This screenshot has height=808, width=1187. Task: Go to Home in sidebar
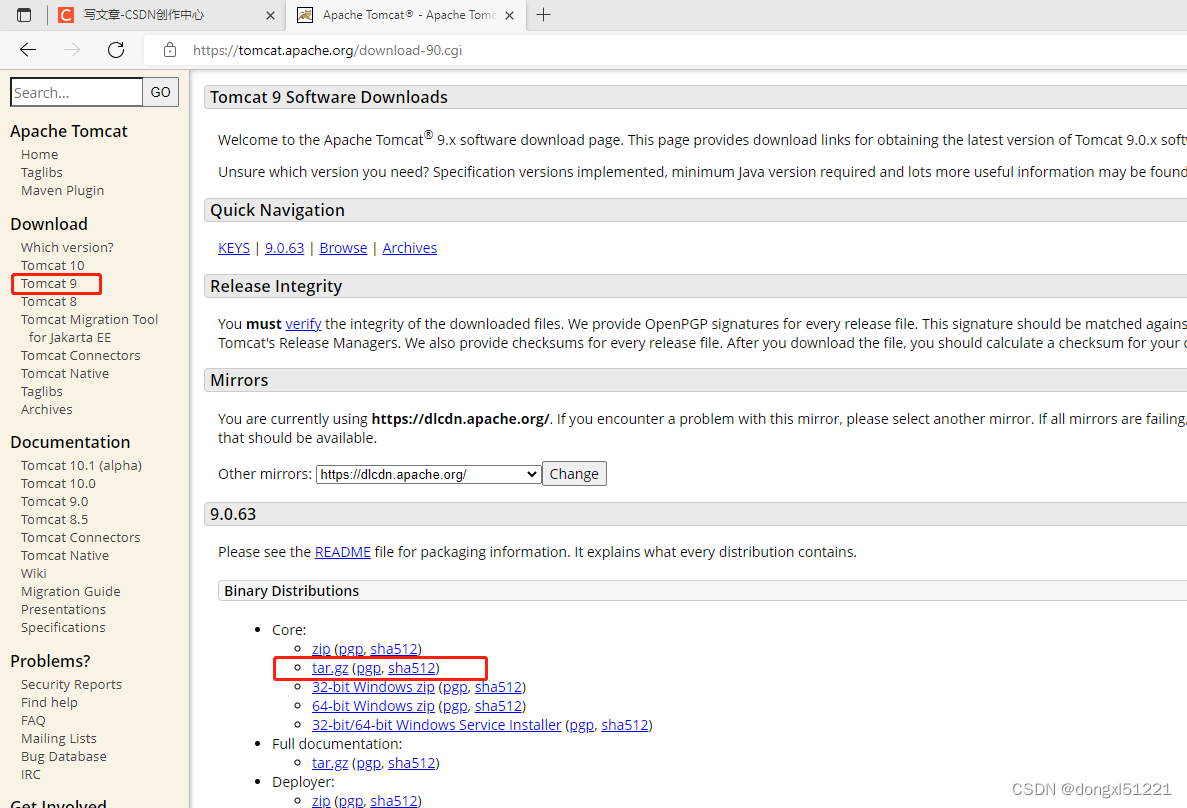click(x=39, y=154)
